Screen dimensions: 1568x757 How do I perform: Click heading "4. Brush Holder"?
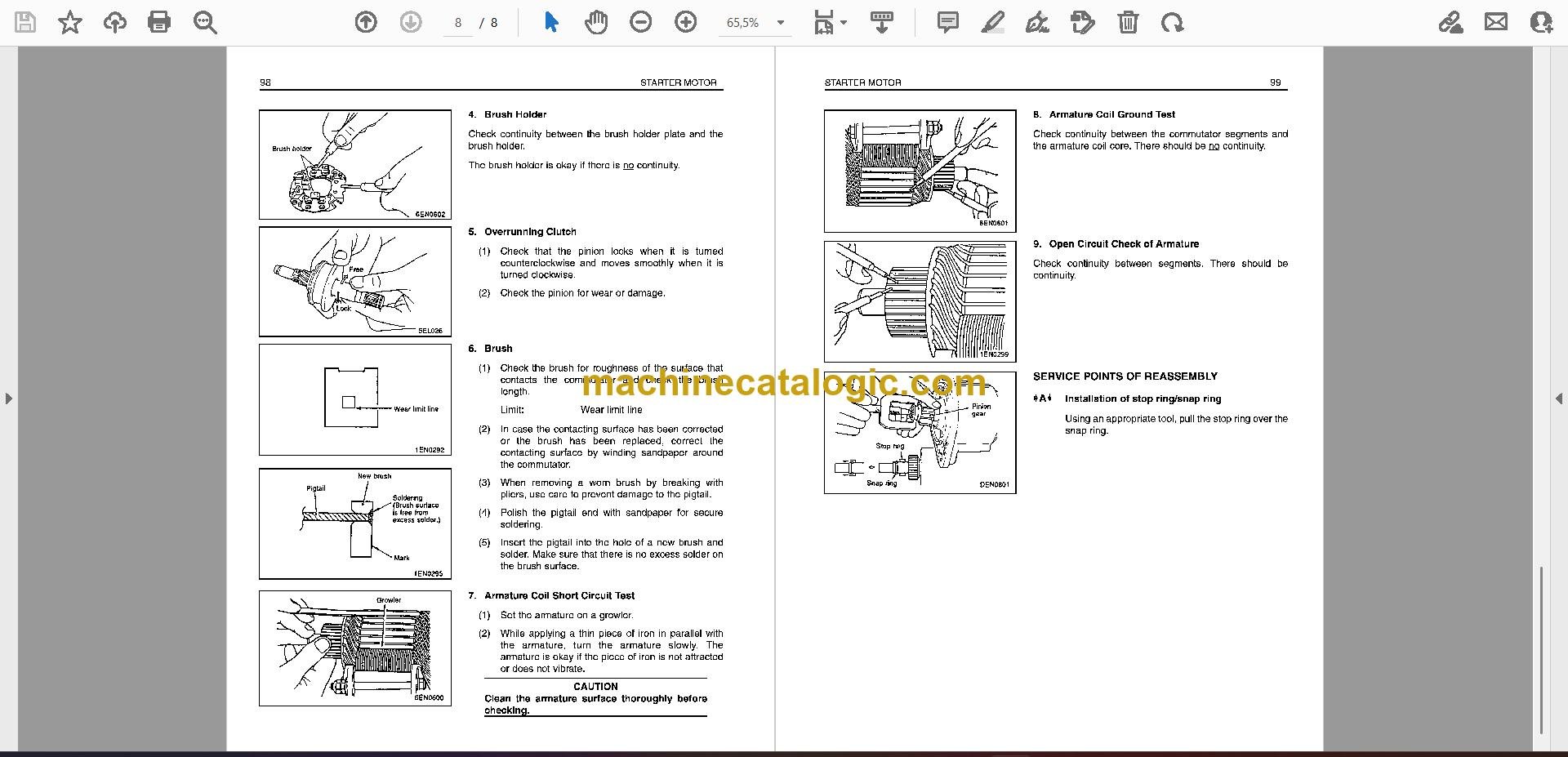pyautogui.click(x=507, y=114)
